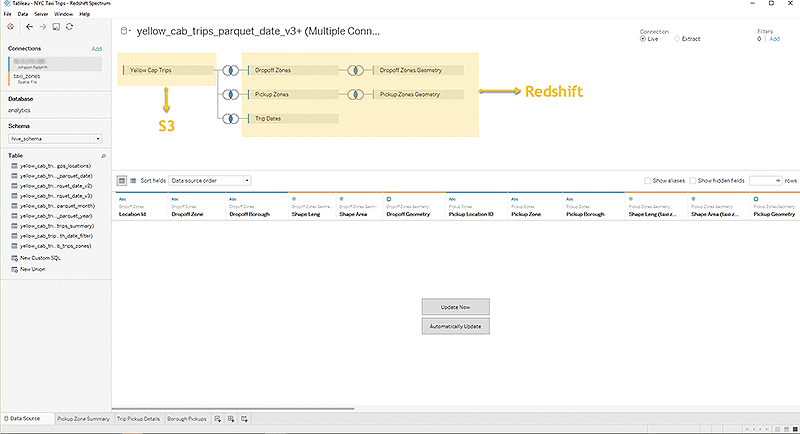Click the geometry type icon above Pickup Geometry
The width and height of the screenshot is (800, 434).
tap(756, 199)
